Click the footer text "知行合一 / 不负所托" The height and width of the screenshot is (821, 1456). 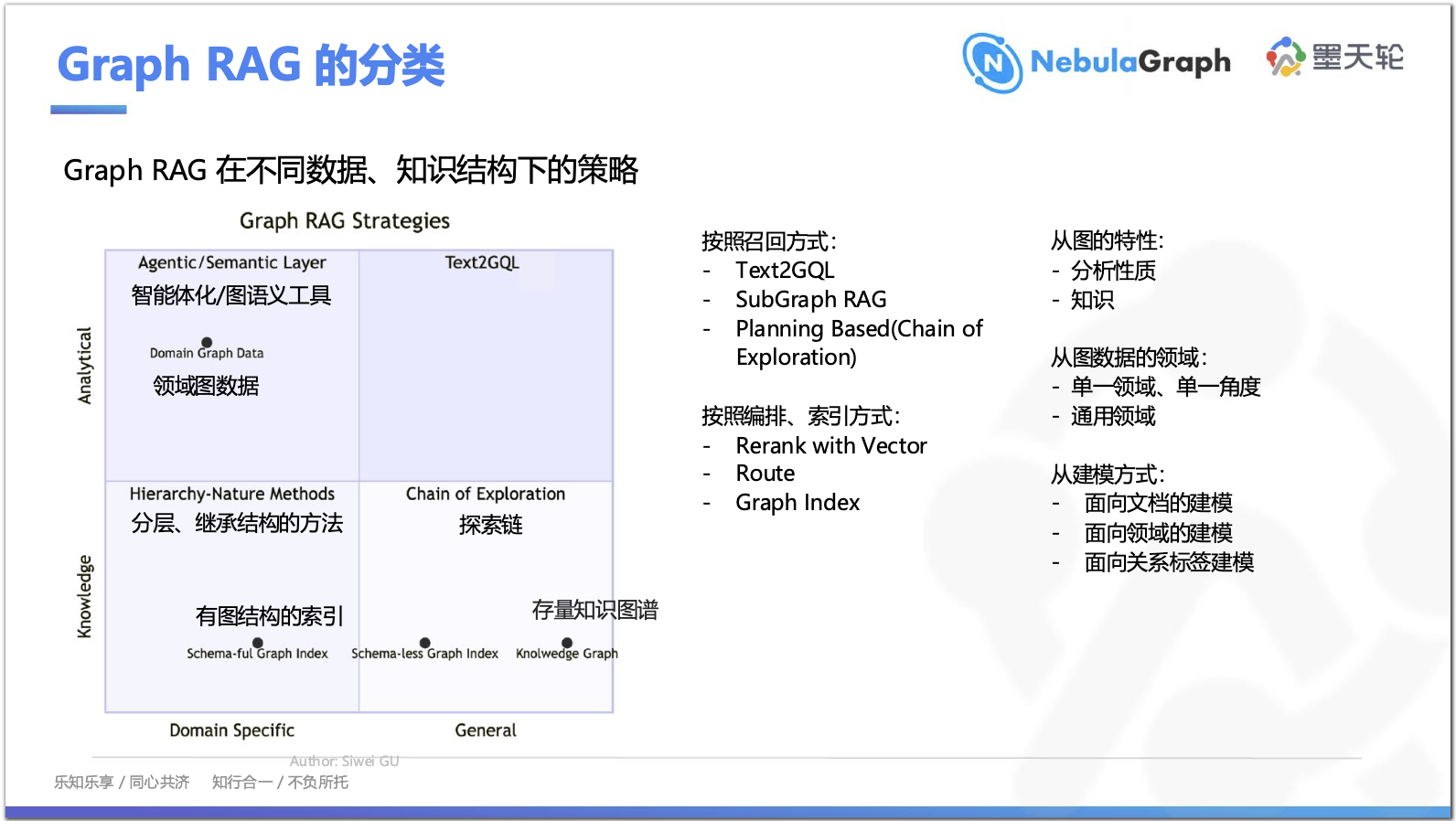[280, 783]
